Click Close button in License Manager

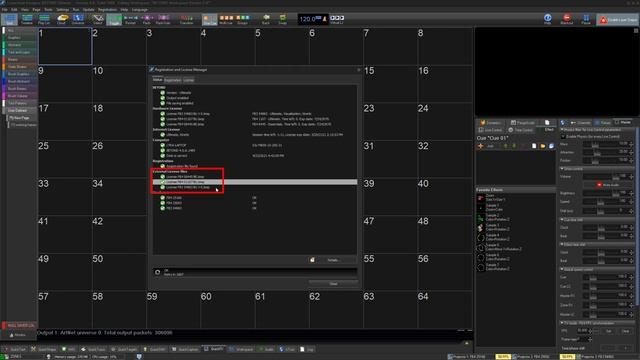(333, 283)
